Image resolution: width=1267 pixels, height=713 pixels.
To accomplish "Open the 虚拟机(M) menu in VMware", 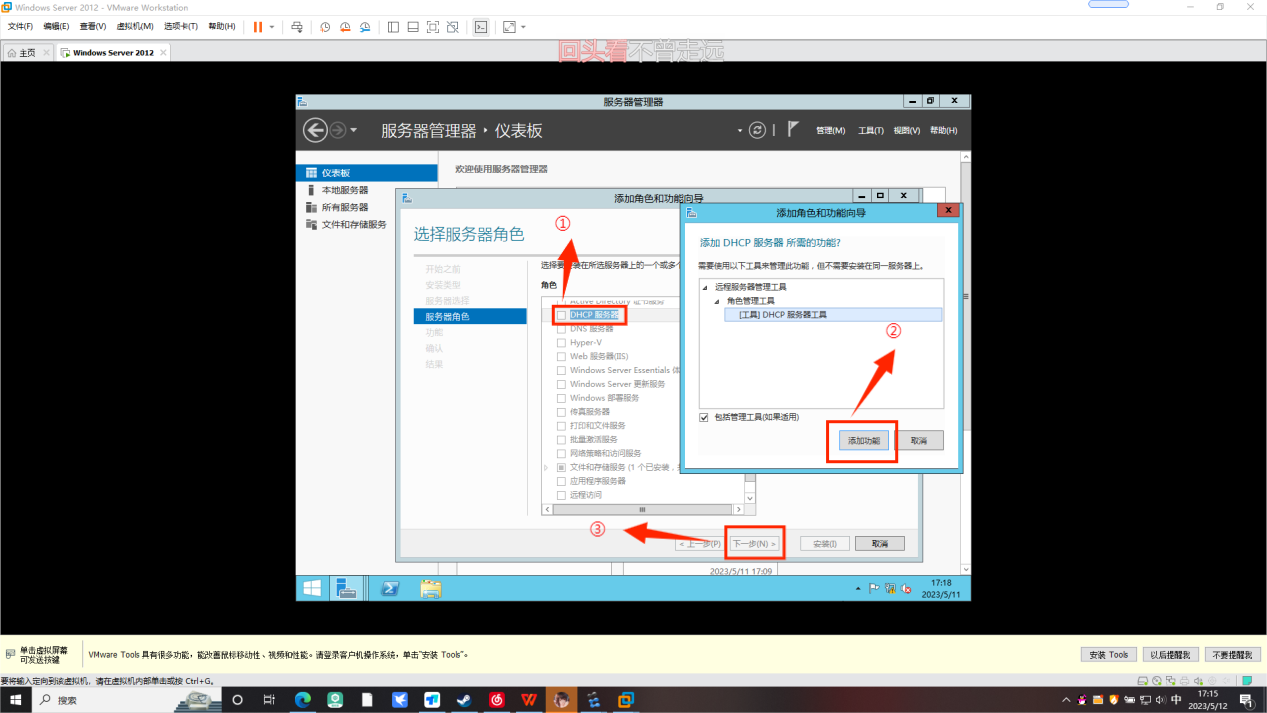I will (135, 27).
